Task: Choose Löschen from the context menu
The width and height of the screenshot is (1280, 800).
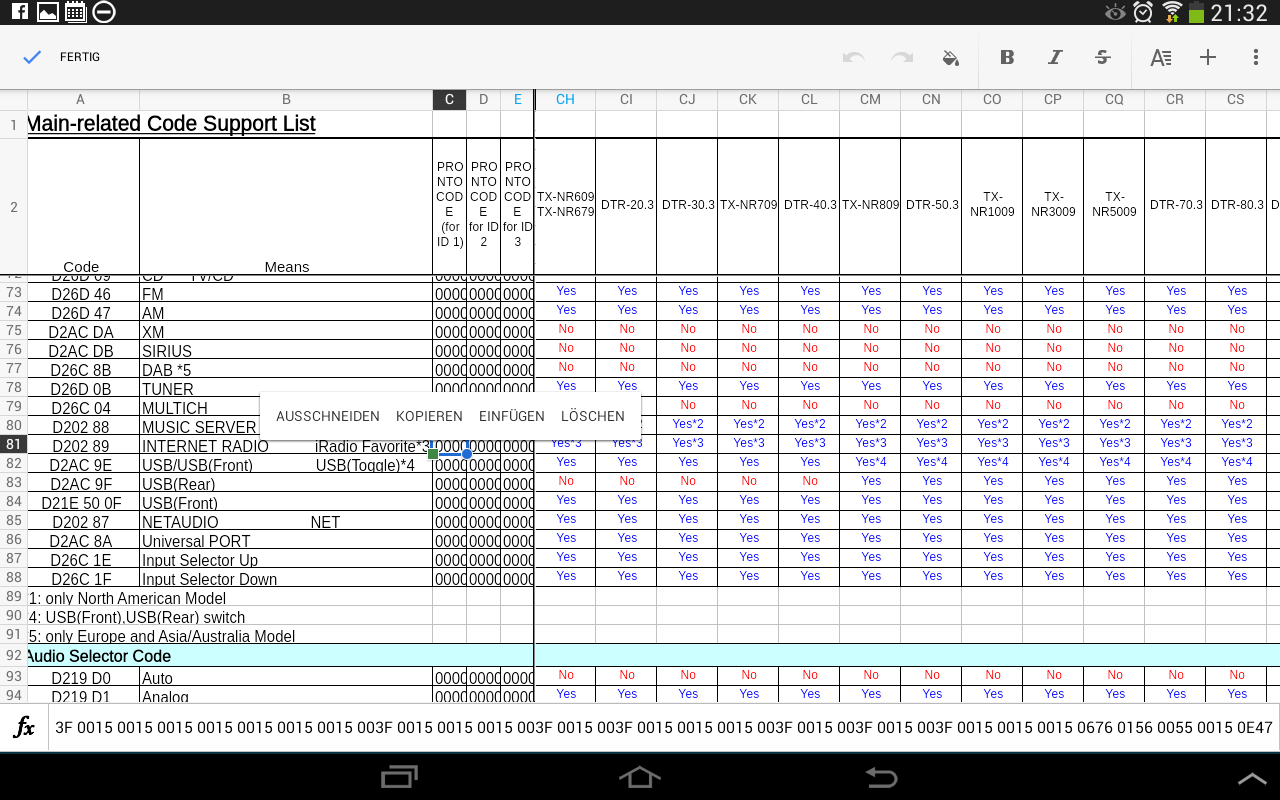Action: pyautogui.click(x=593, y=416)
